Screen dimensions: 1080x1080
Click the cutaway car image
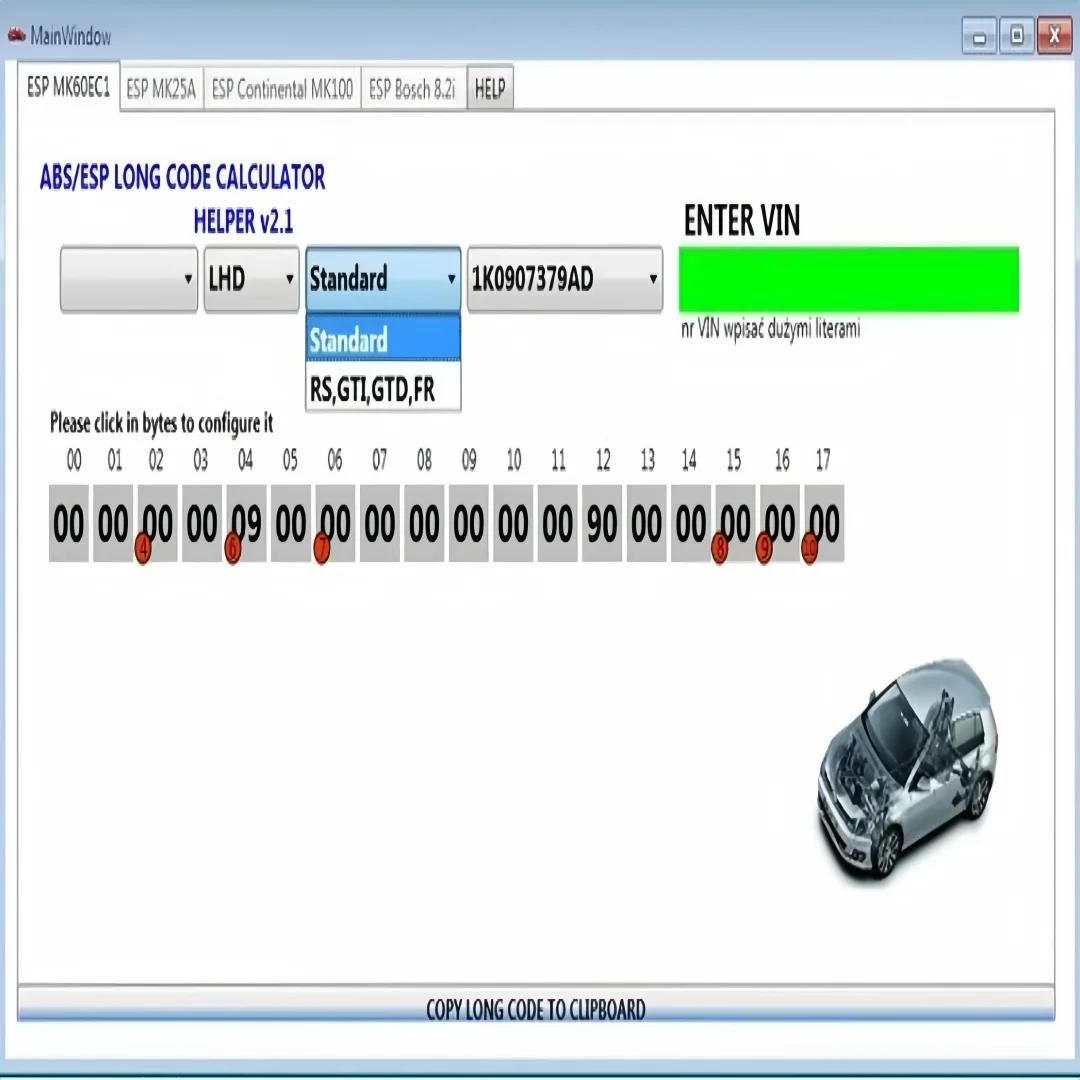[x=908, y=770]
